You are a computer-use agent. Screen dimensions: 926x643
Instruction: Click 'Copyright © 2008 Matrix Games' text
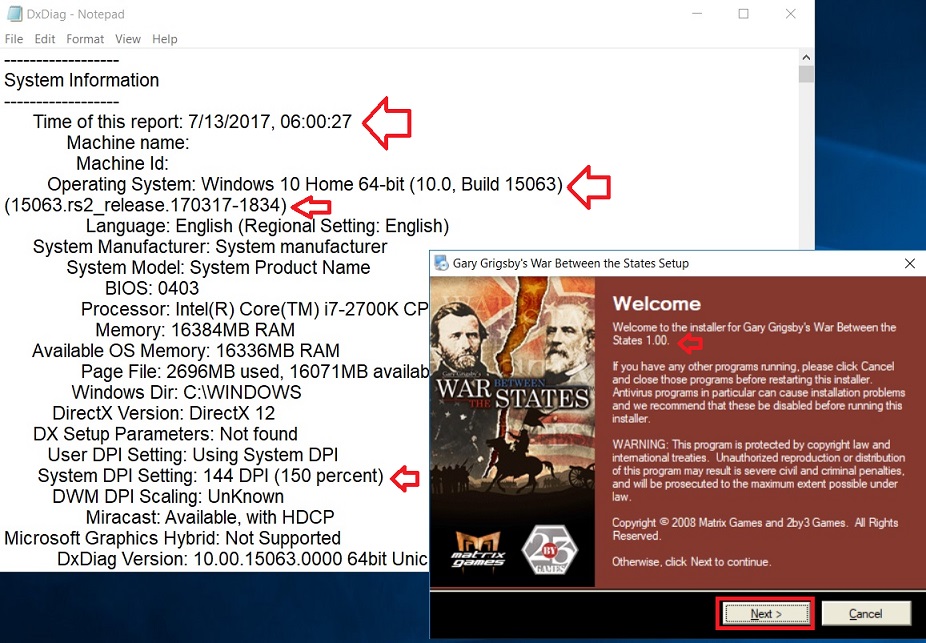point(755,529)
